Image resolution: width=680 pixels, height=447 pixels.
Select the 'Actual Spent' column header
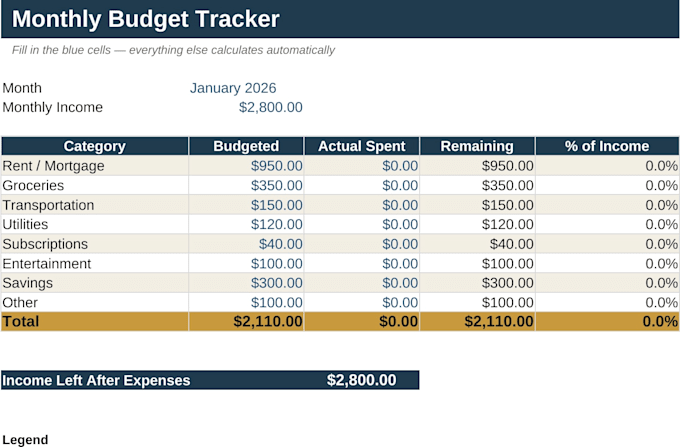click(362, 146)
